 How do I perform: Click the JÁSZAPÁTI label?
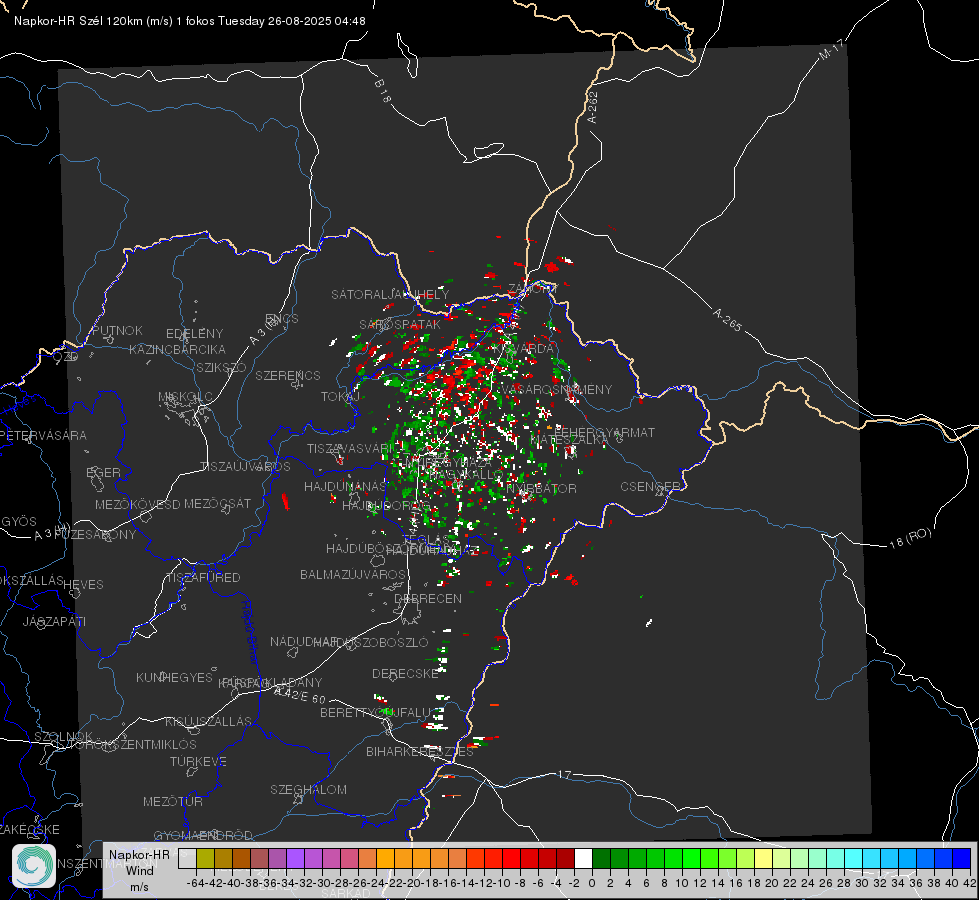[54, 621]
